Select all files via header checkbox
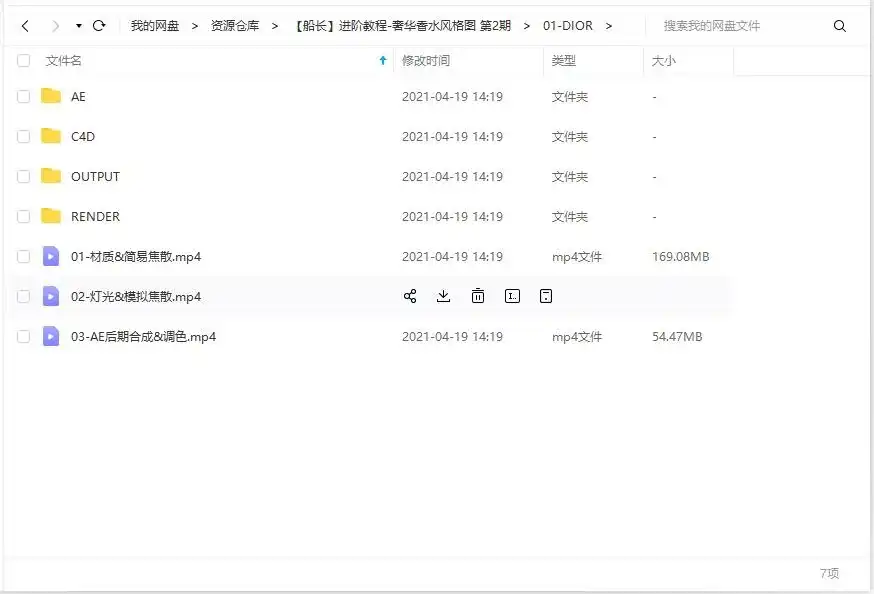874x594 pixels. point(23,60)
